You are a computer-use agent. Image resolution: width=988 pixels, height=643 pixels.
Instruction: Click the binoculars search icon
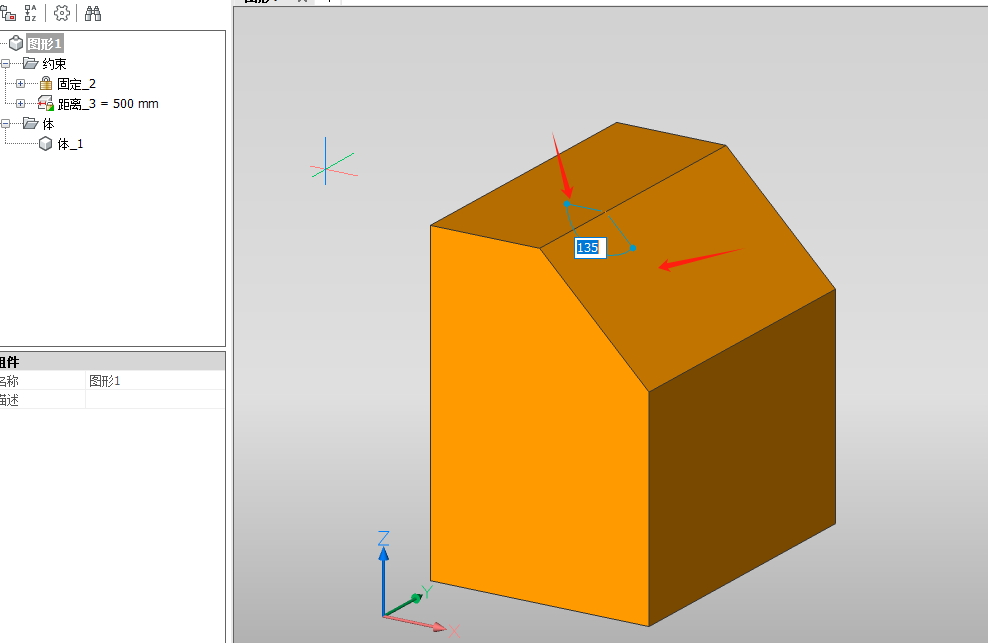(93, 13)
